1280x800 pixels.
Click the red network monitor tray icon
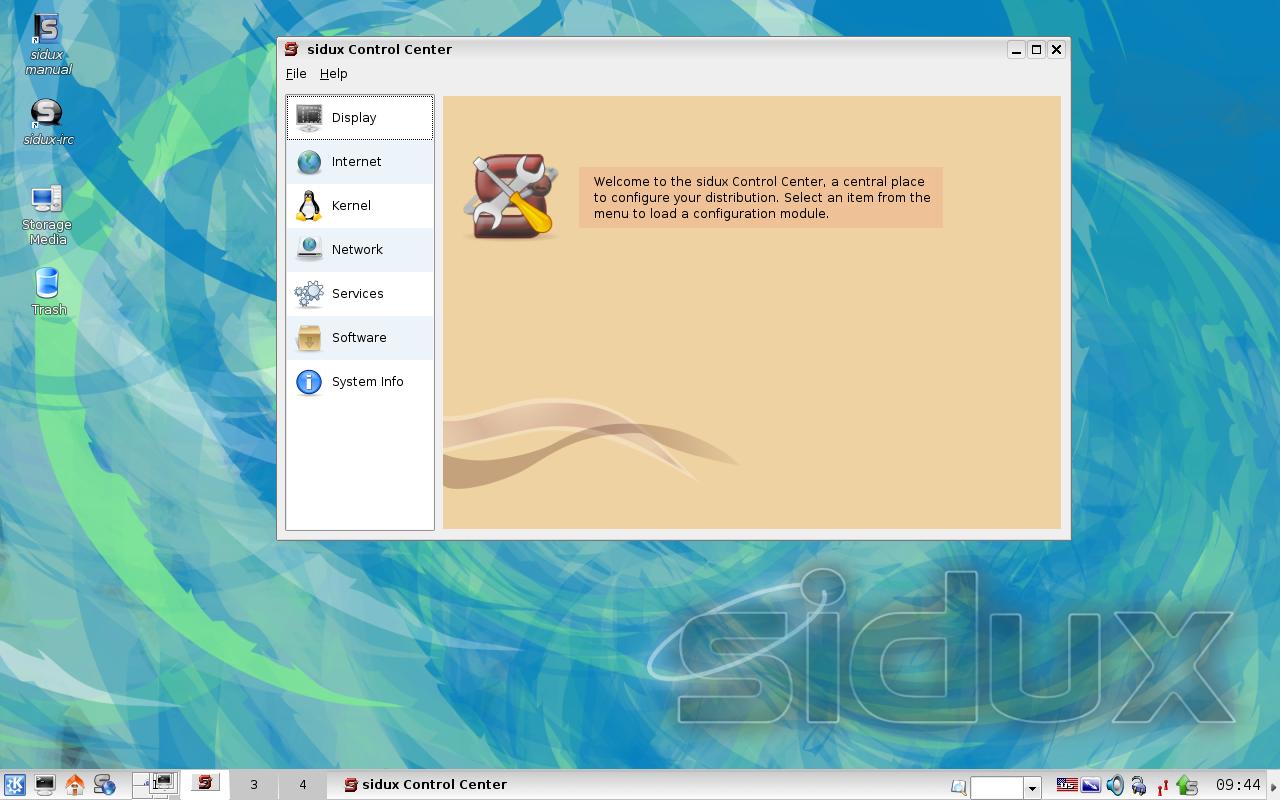1162,786
